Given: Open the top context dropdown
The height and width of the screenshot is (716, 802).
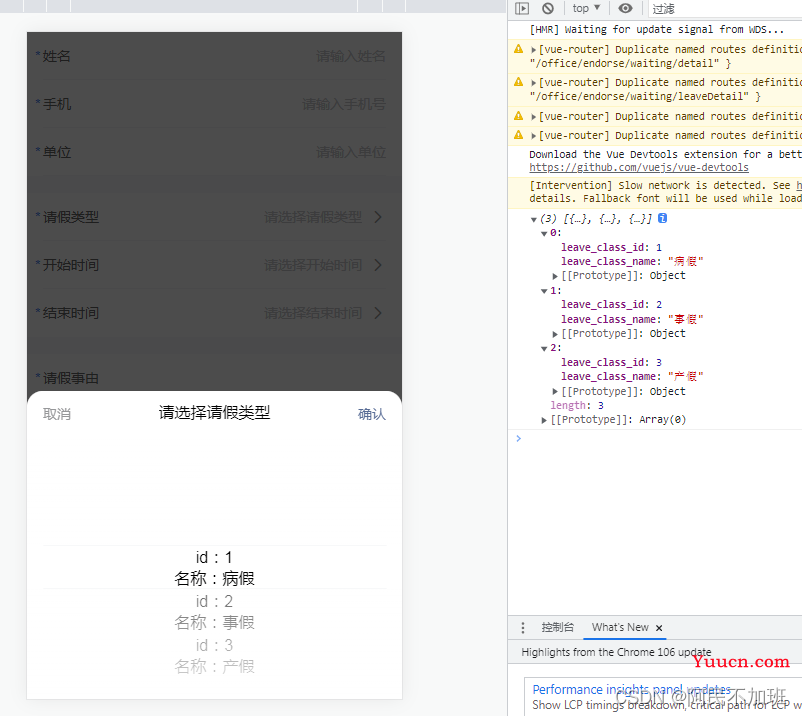Looking at the screenshot, I should click(586, 8).
